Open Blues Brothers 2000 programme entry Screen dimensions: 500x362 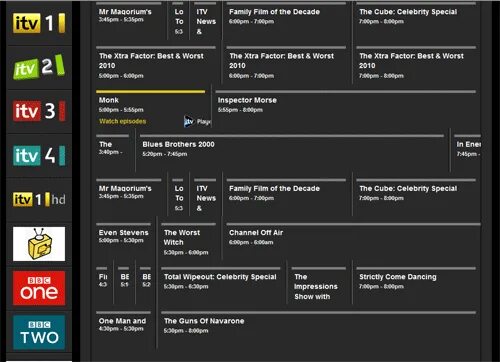pyautogui.click(x=292, y=152)
